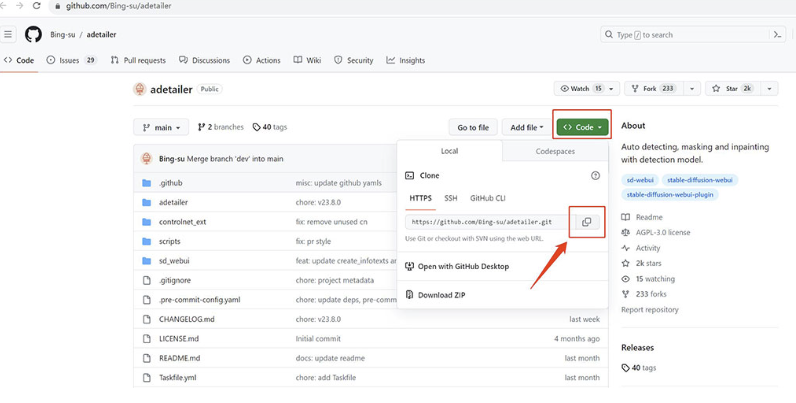Click the browser address bar URL
Image resolution: width=796 pixels, height=403 pixels.
(118, 7)
